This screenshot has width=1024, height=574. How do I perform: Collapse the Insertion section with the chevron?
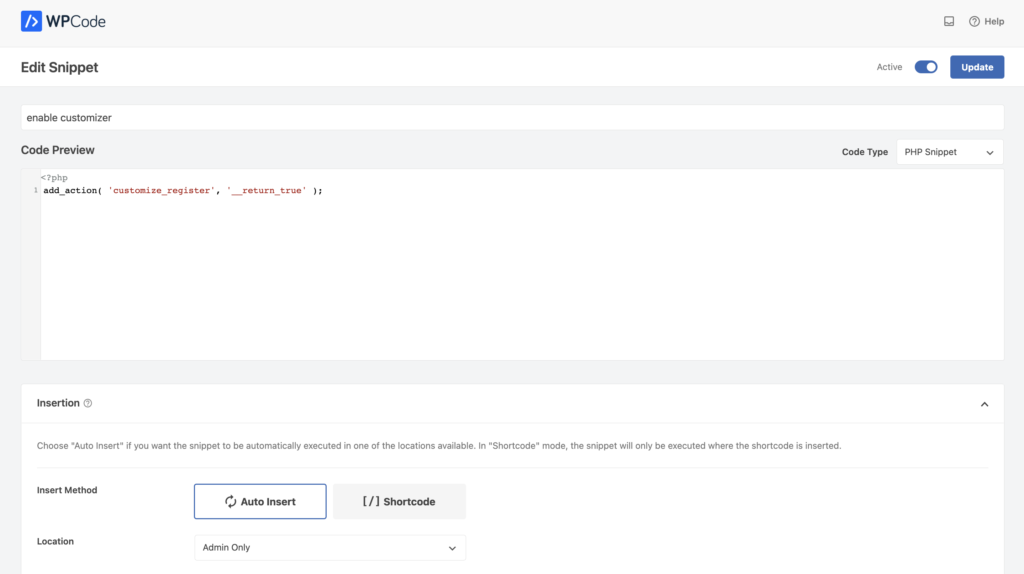[984, 404]
